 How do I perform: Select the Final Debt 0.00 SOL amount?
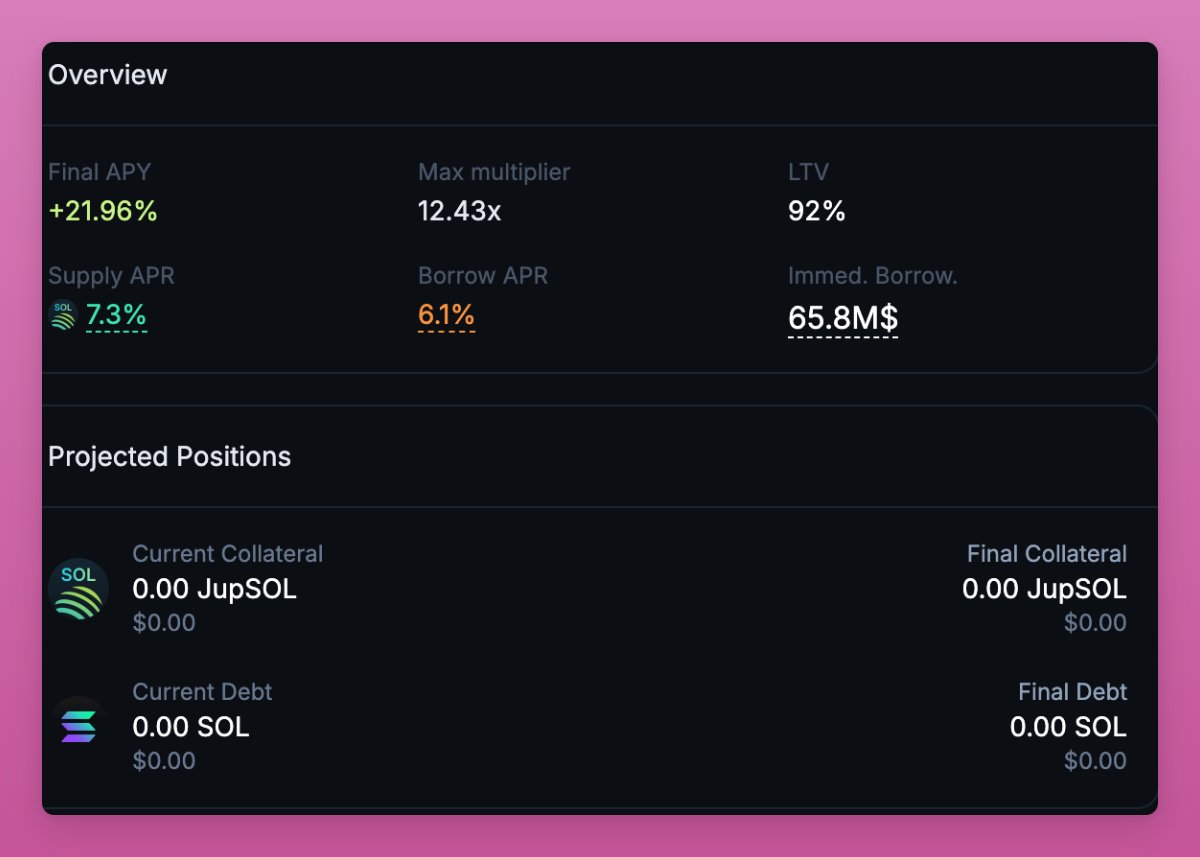click(1068, 727)
